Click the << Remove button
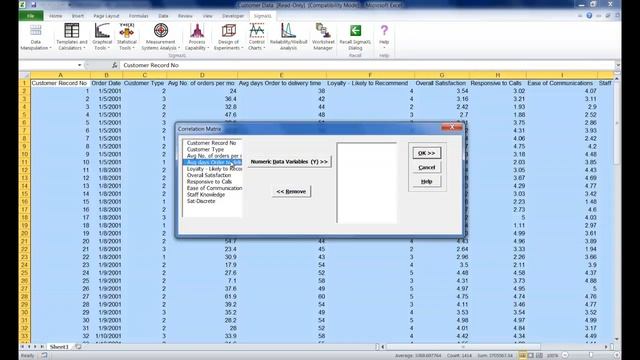This screenshot has width=640, height=360. pos(291,191)
